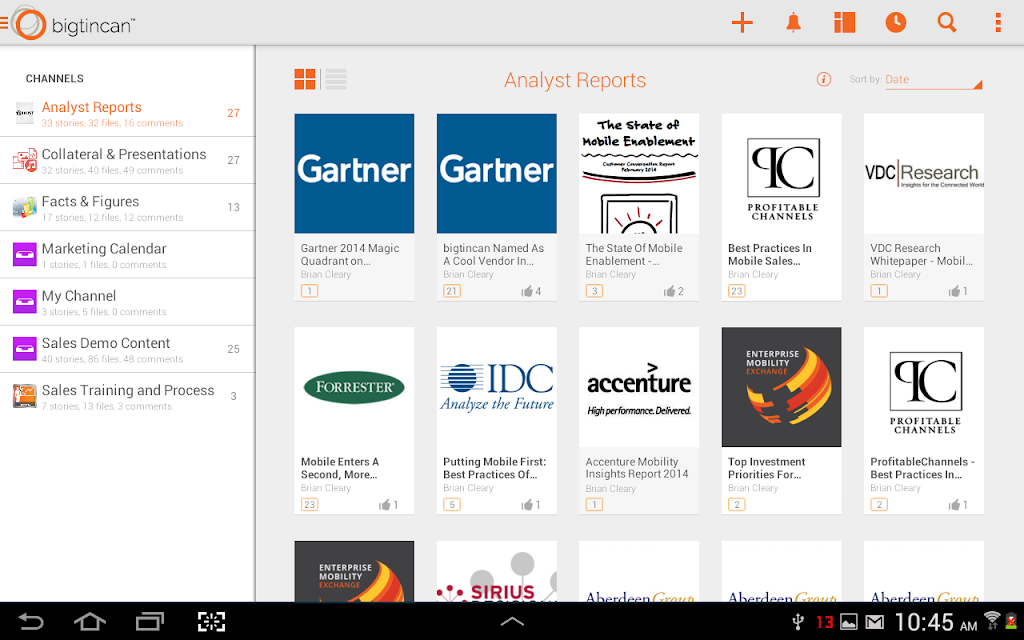Open Accenture Mobility Insights Report 2014
Viewport: 1024px width, 640px height.
[x=639, y=421]
